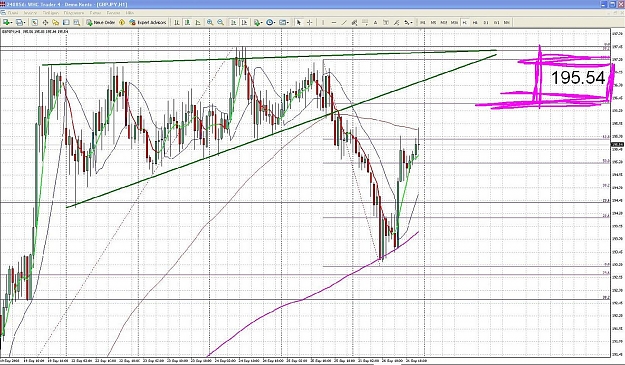The image size is (625, 365).
Task: Switch timeframe to M15
Action: [444, 22]
